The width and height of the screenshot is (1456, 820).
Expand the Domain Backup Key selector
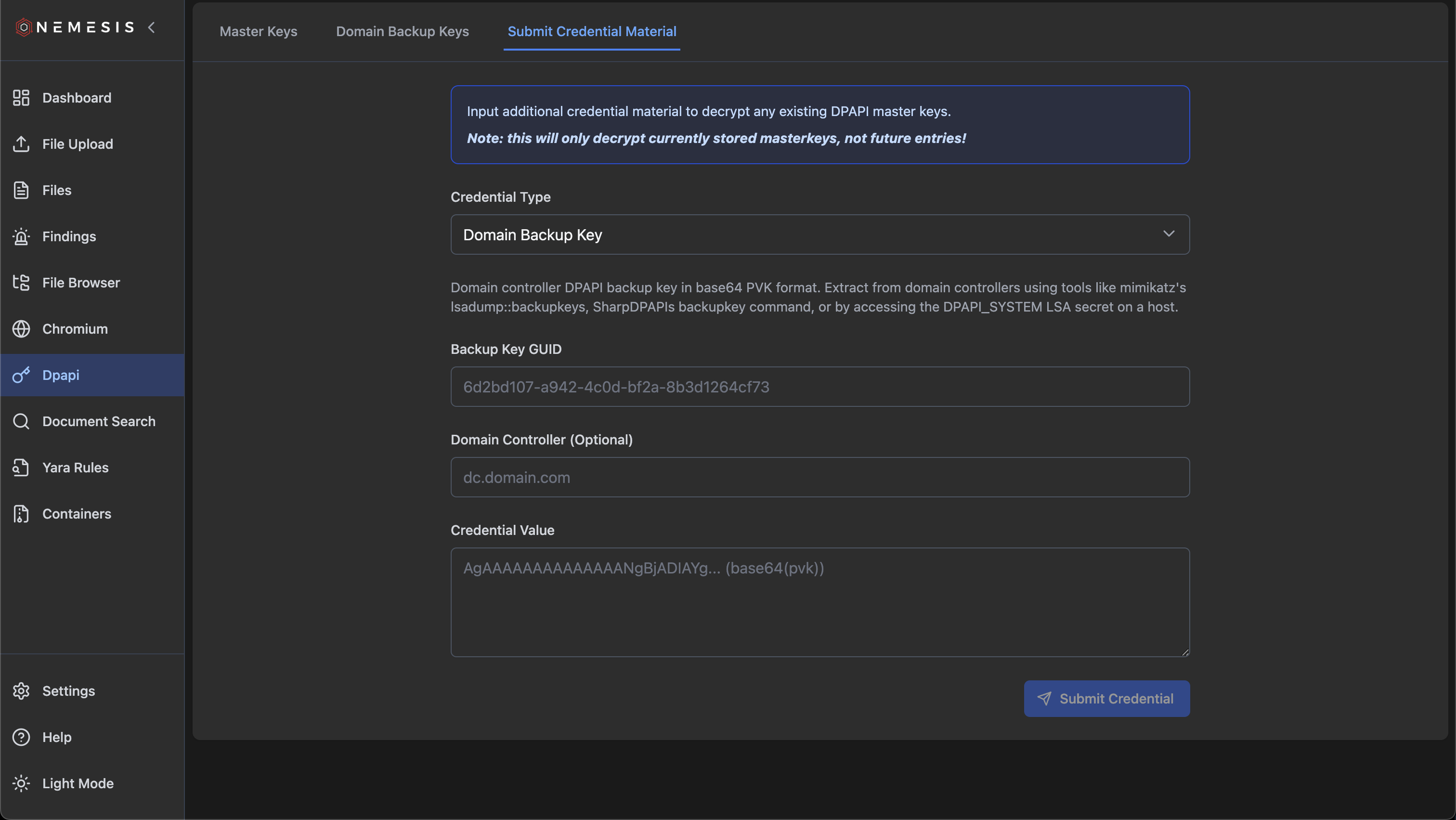pos(1169,234)
